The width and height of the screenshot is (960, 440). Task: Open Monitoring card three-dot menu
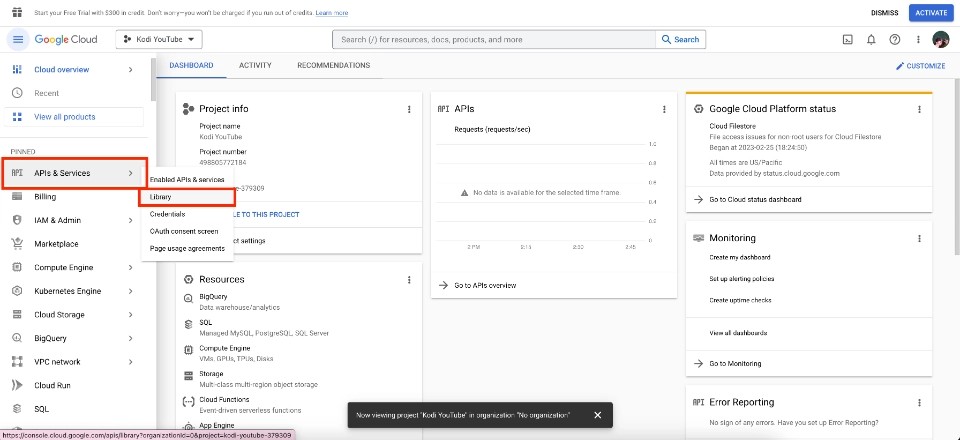[x=919, y=238]
